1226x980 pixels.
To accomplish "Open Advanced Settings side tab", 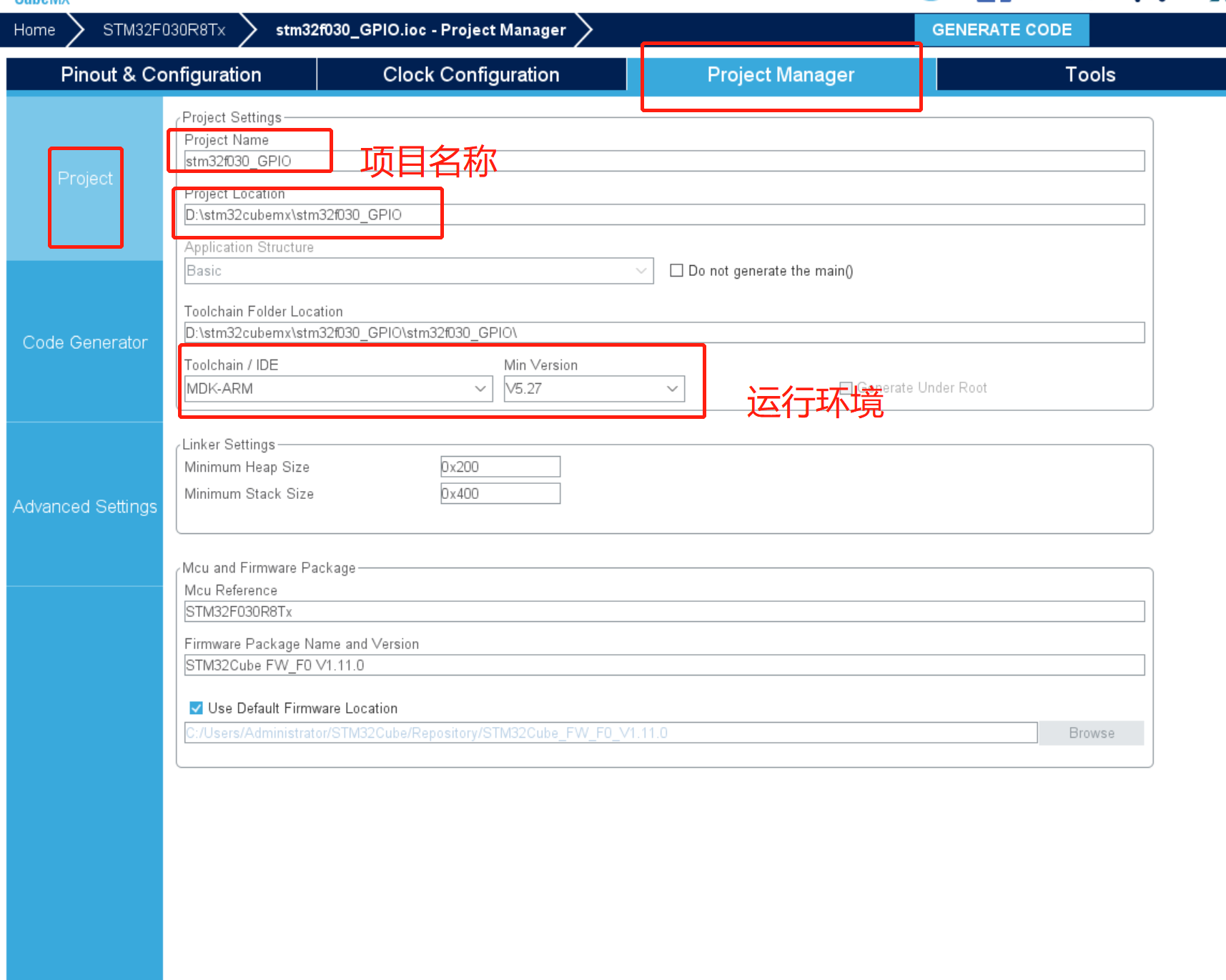I will click(x=85, y=506).
